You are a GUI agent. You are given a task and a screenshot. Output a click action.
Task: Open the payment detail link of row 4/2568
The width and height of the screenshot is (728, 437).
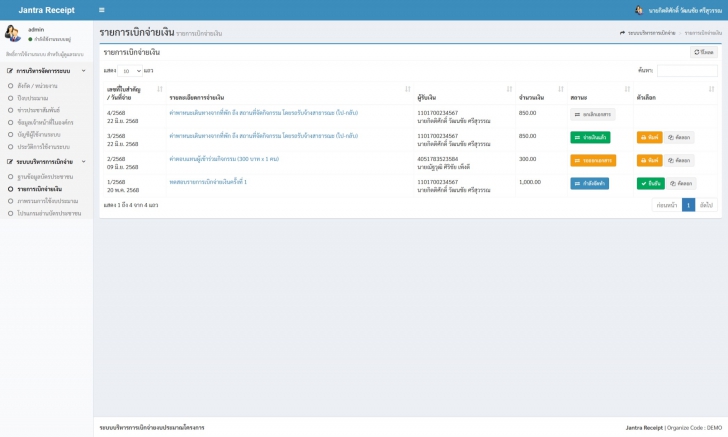(x=264, y=113)
